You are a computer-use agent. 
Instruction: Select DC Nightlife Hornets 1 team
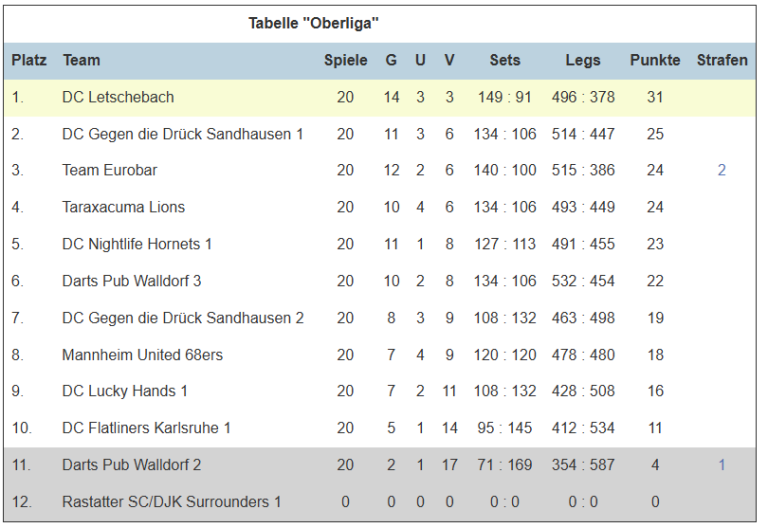pyautogui.click(x=137, y=244)
